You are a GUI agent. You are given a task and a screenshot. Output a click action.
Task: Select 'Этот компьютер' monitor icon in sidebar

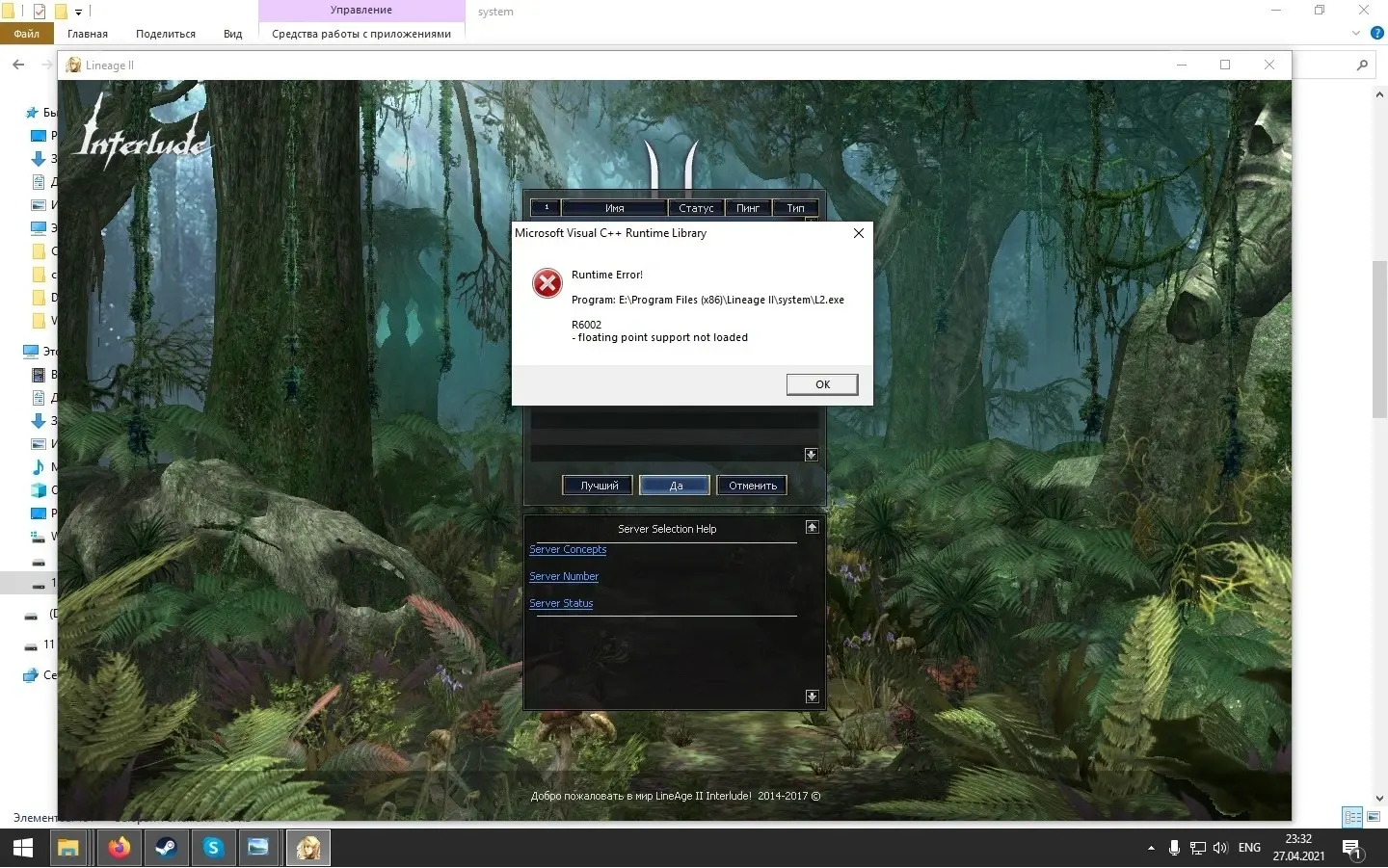[31, 352]
